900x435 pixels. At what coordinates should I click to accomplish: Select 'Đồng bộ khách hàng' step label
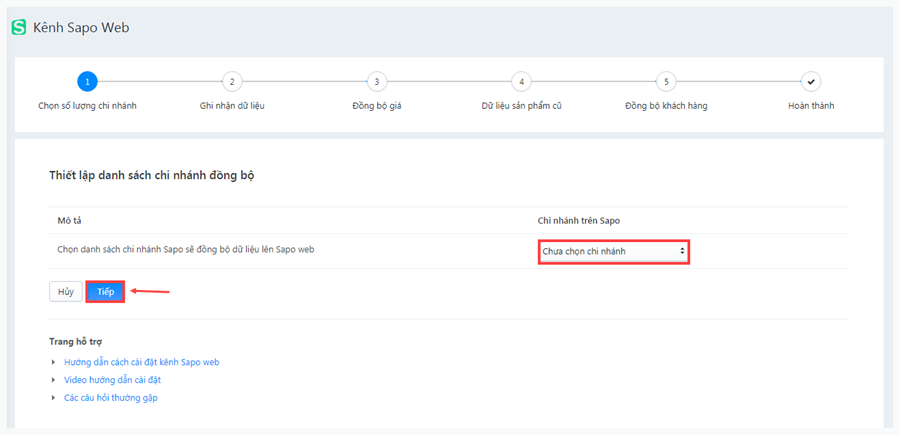(666, 106)
